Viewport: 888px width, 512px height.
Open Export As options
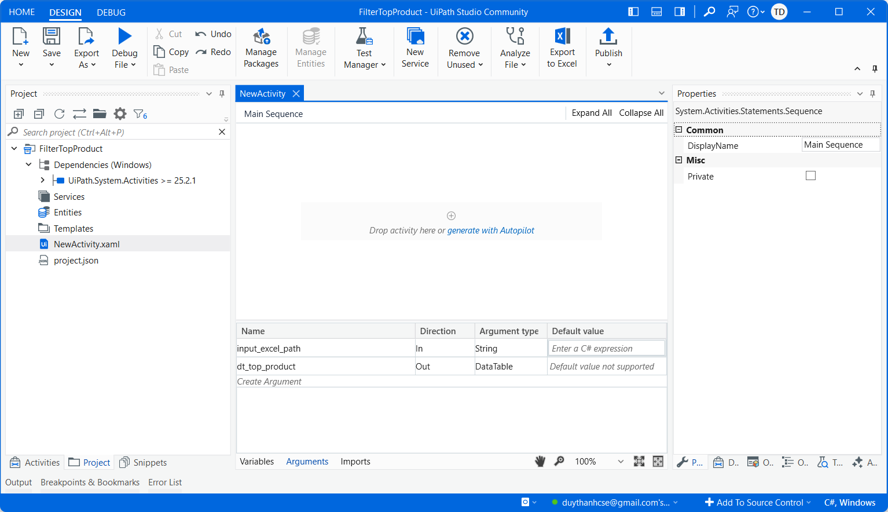(86, 48)
